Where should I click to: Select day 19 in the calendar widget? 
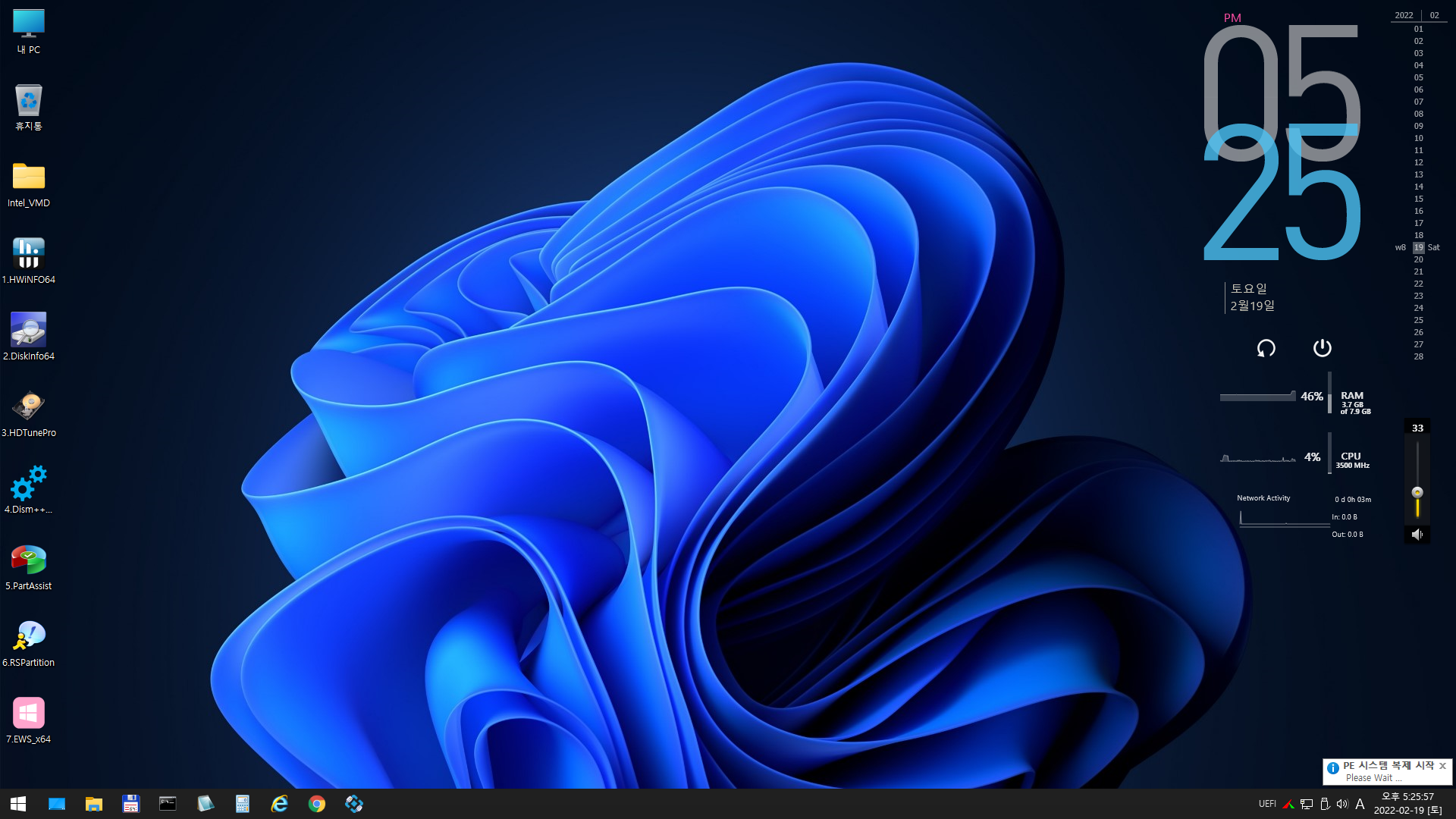[x=1418, y=247]
